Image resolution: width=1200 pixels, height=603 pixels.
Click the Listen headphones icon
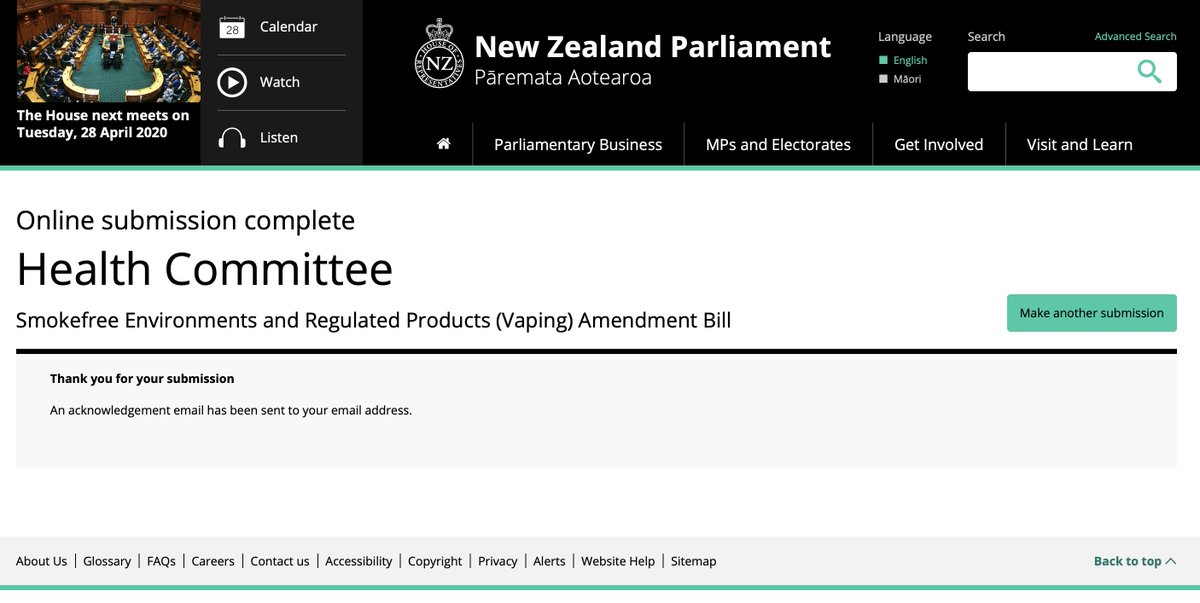coord(232,138)
